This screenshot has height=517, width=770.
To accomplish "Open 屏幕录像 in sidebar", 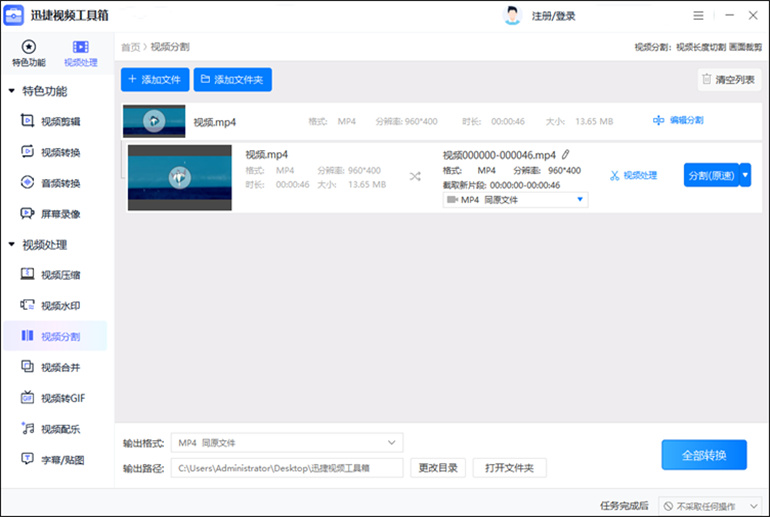I will (x=51, y=214).
